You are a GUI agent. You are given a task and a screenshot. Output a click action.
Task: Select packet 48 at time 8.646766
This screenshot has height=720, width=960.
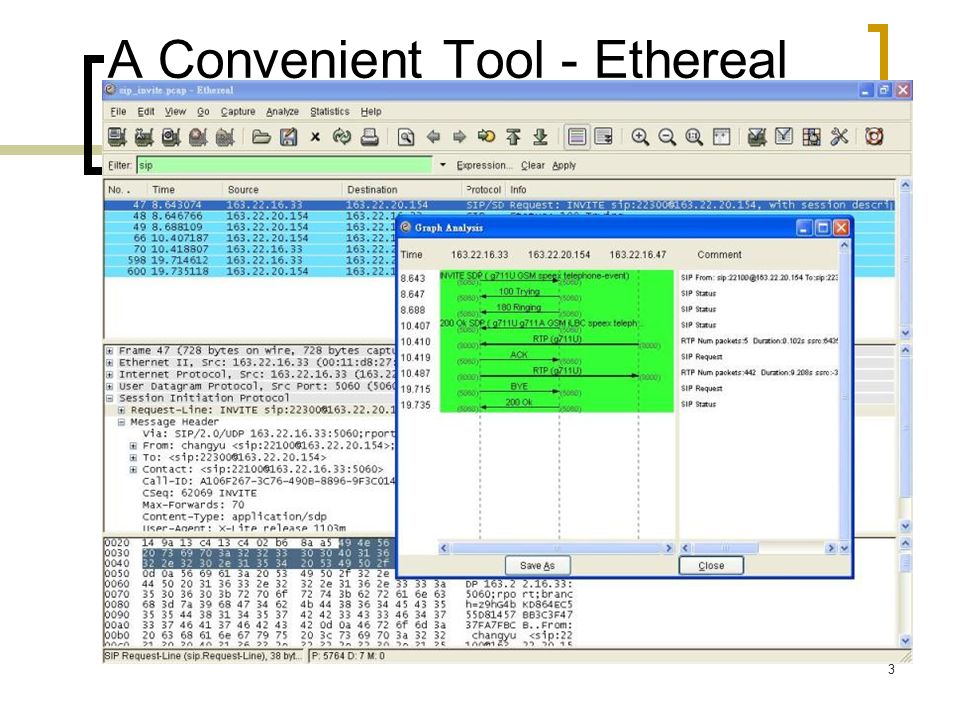tap(251, 216)
